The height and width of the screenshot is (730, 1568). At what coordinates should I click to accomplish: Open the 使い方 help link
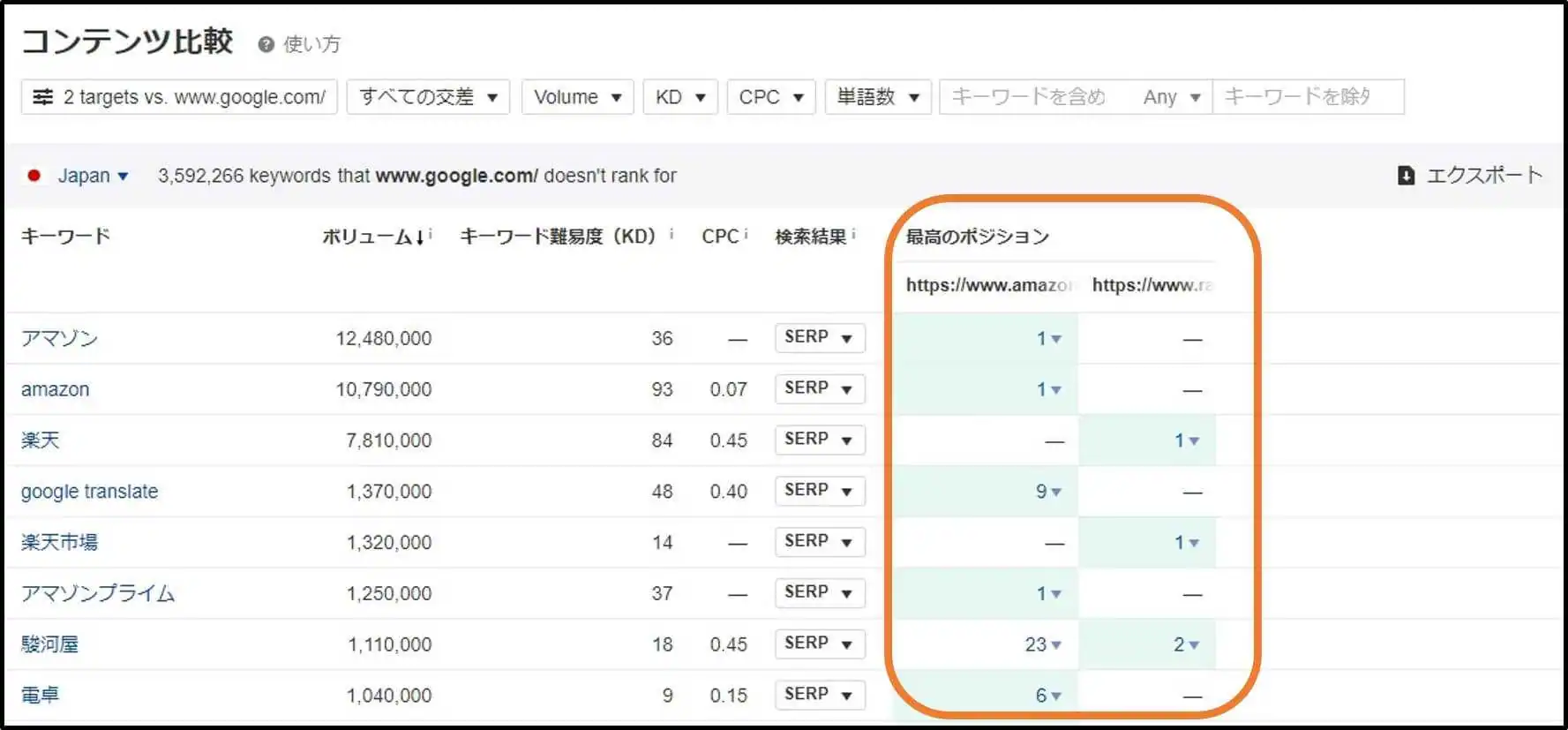tap(311, 44)
